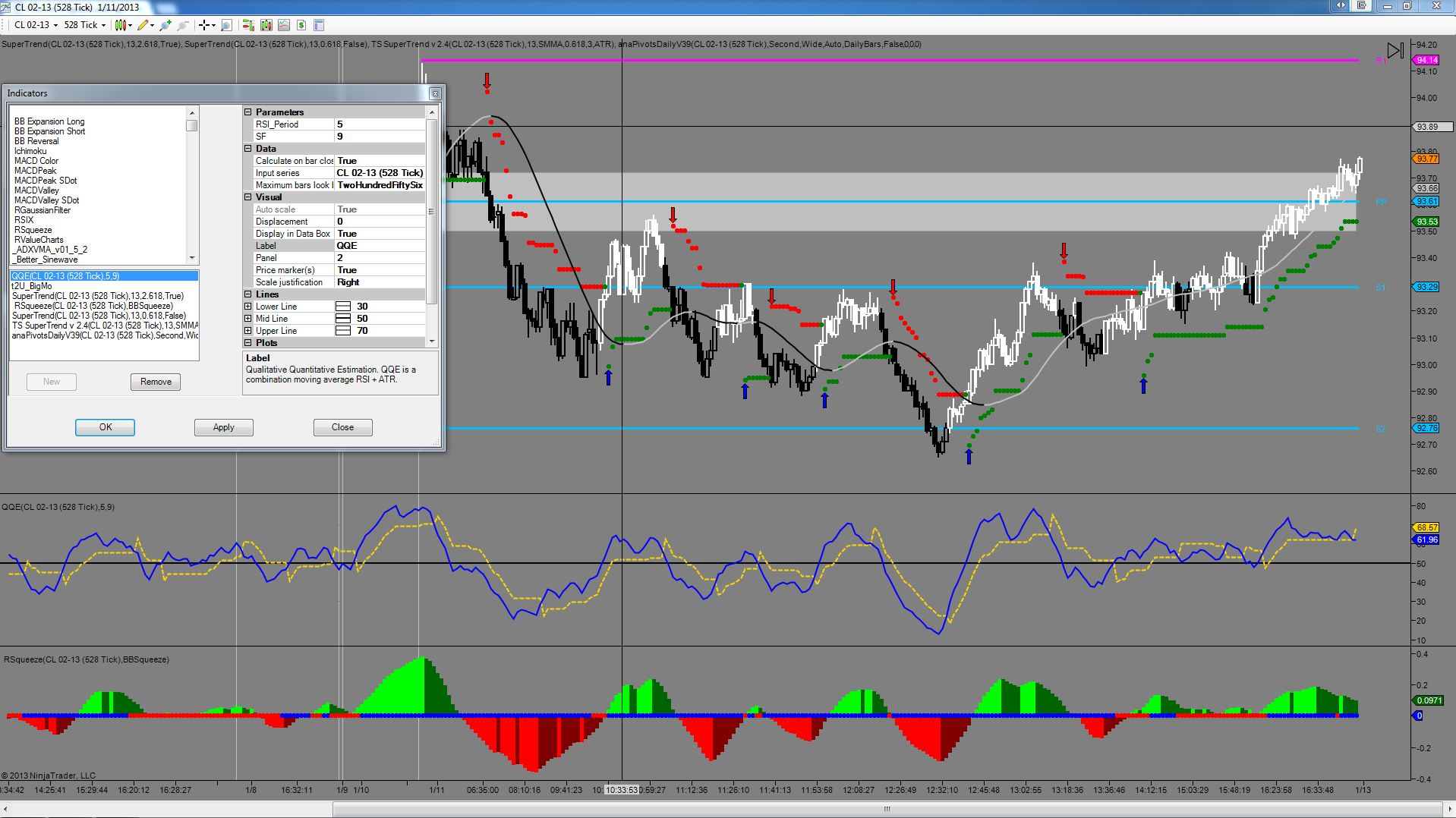The width and height of the screenshot is (1456, 818).
Task: Select the crosshair cursor tool
Action: (x=203, y=25)
